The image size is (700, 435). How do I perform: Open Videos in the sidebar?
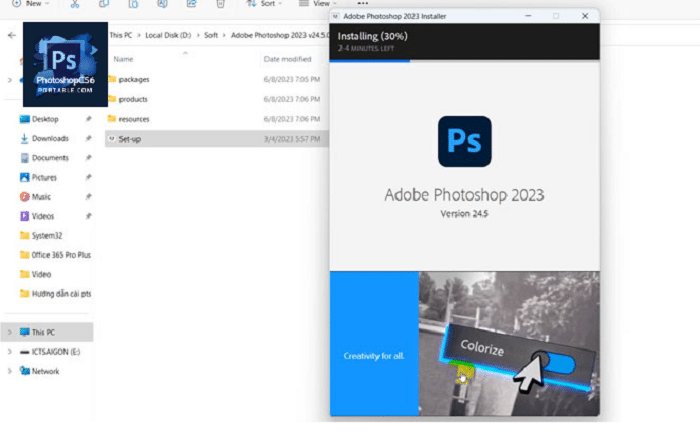42,216
